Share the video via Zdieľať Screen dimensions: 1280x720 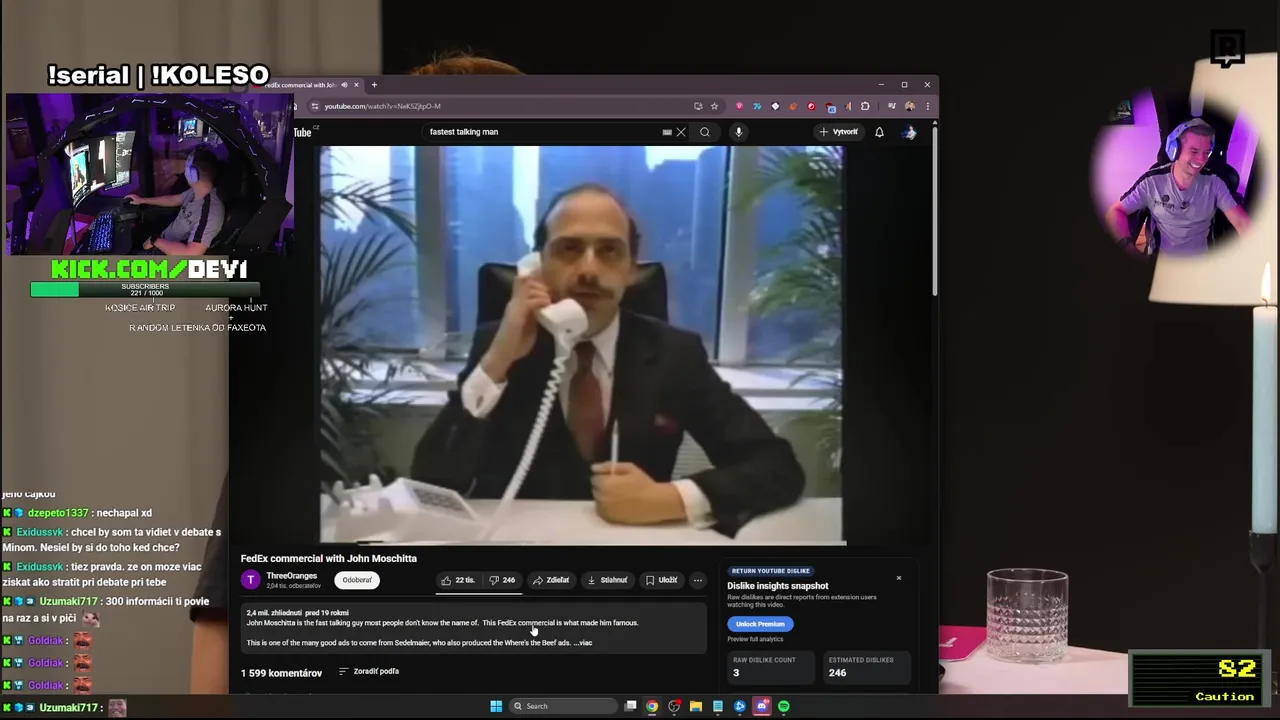tap(551, 580)
